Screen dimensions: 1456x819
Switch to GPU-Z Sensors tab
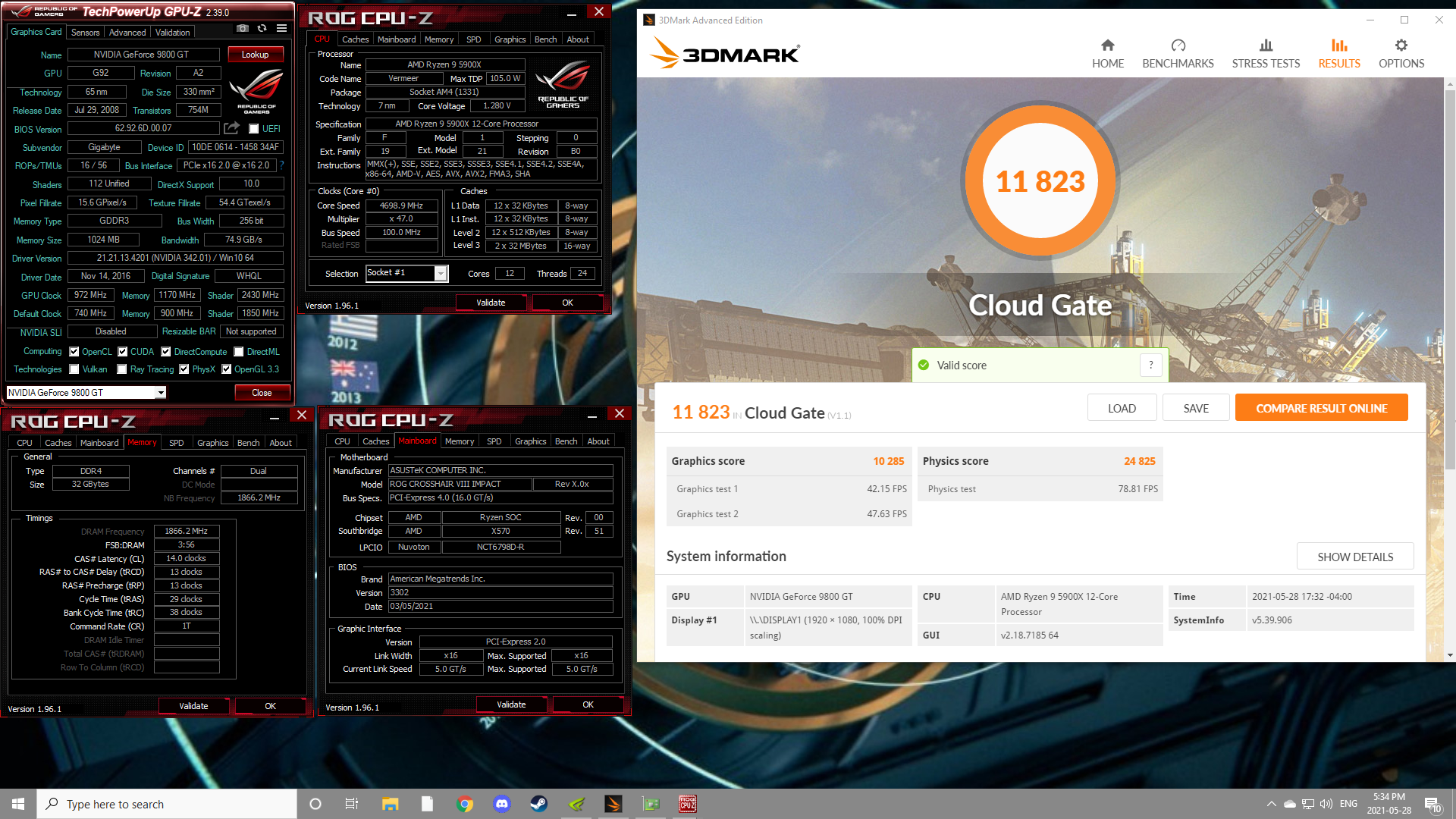point(85,32)
